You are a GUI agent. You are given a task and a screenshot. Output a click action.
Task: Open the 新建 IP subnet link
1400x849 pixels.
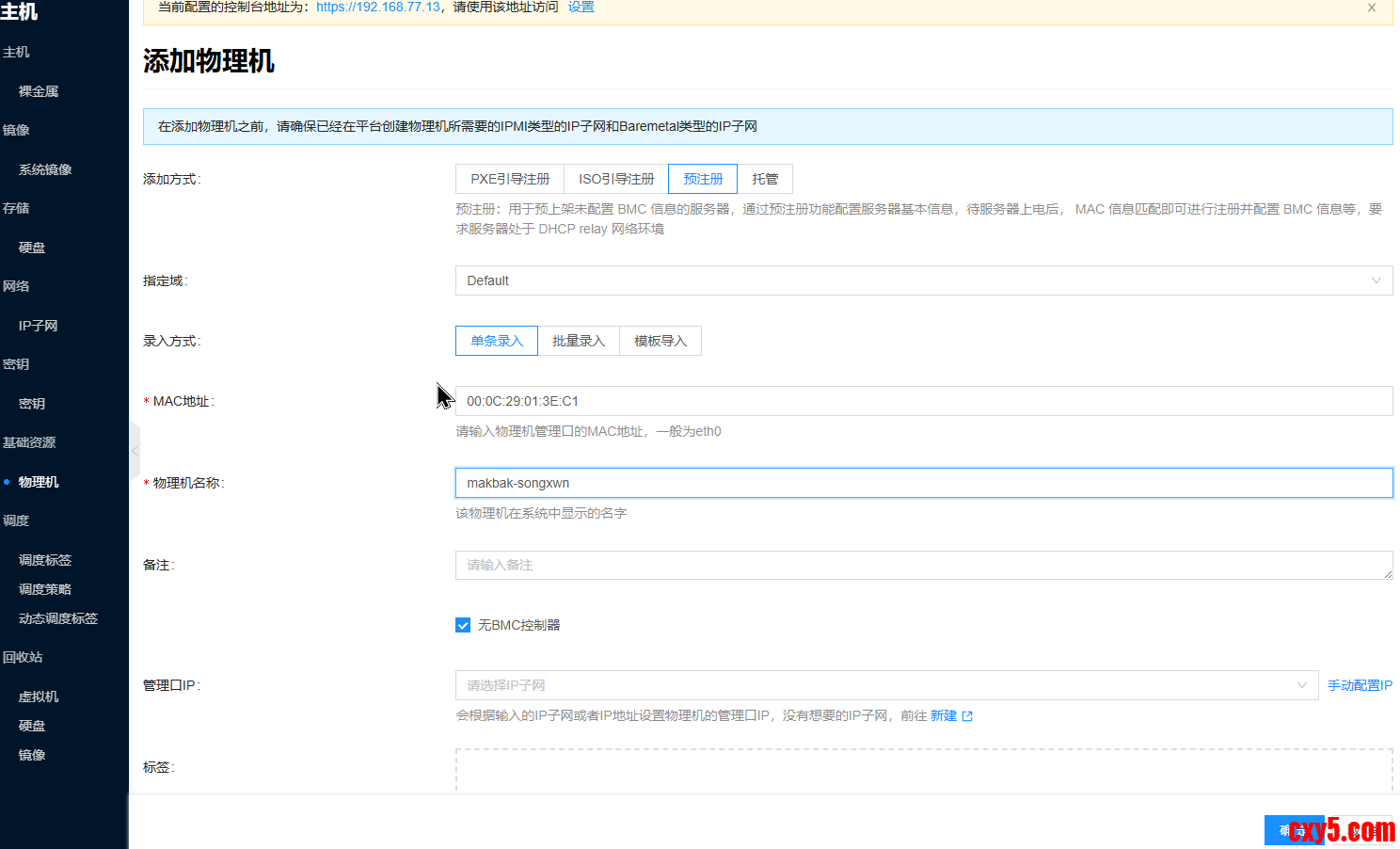click(943, 715)
